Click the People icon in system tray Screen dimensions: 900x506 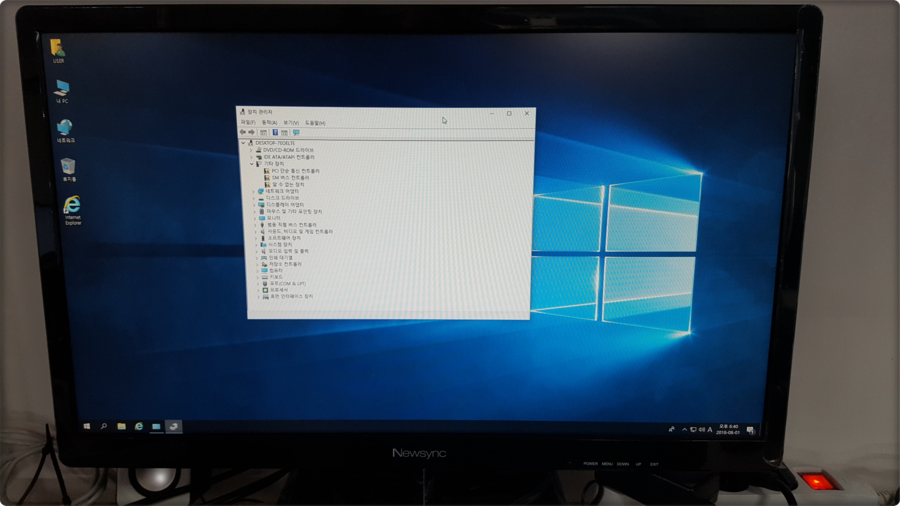click(x=671, y=429)
